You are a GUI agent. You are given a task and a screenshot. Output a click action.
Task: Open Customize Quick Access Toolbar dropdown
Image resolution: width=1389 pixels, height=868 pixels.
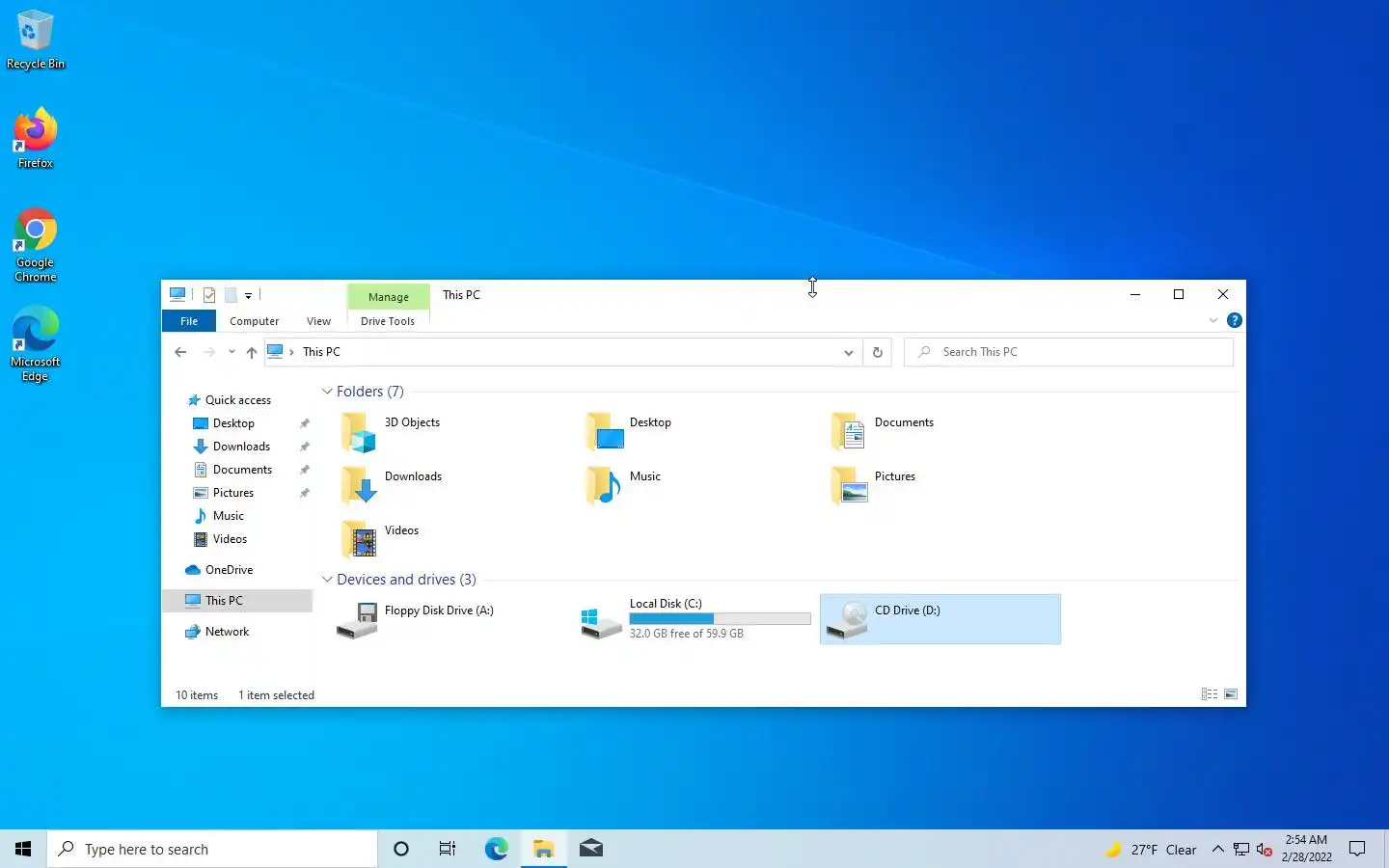248,295
